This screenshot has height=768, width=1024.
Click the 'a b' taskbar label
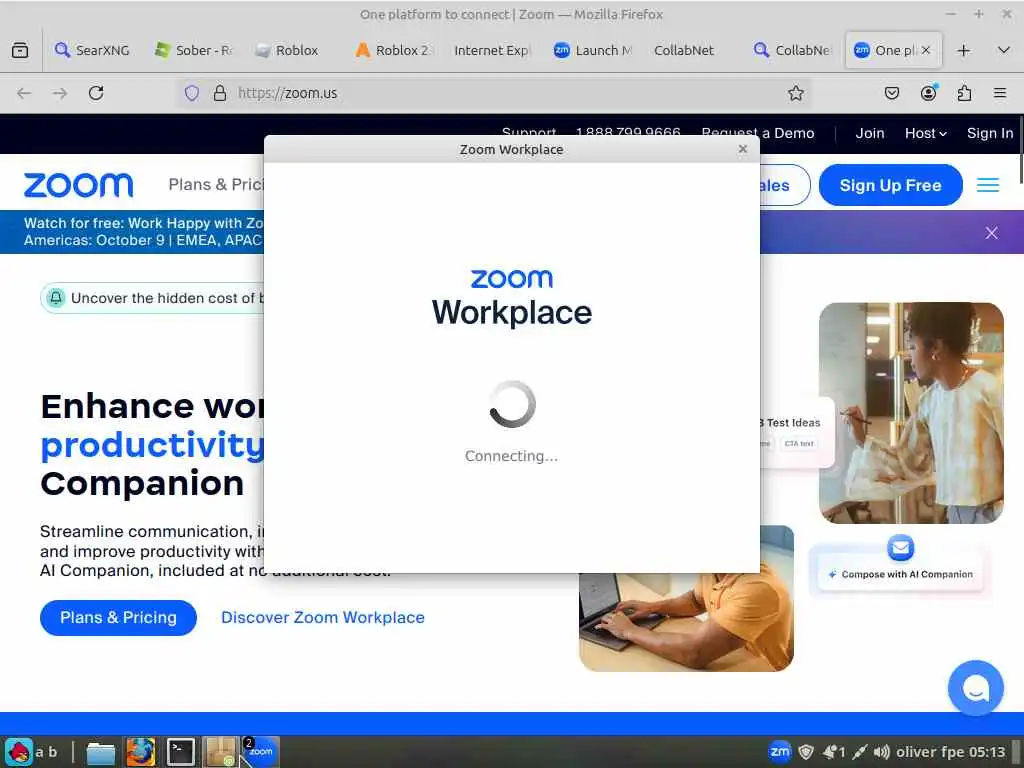tap(46, 752)
